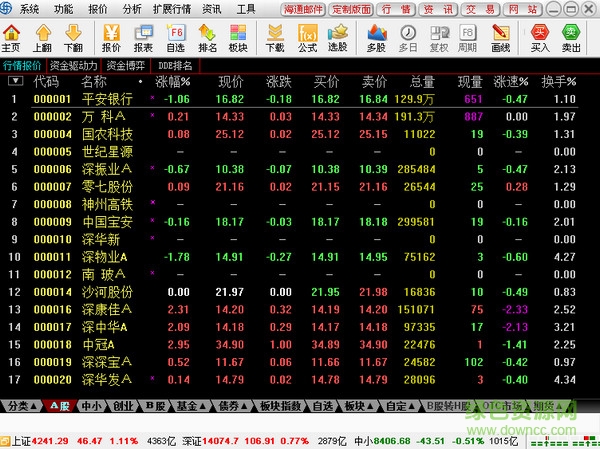The image size is (600, 449).
Task: Switch to the 资金博弈 tab
Action: tap(126, 66)
